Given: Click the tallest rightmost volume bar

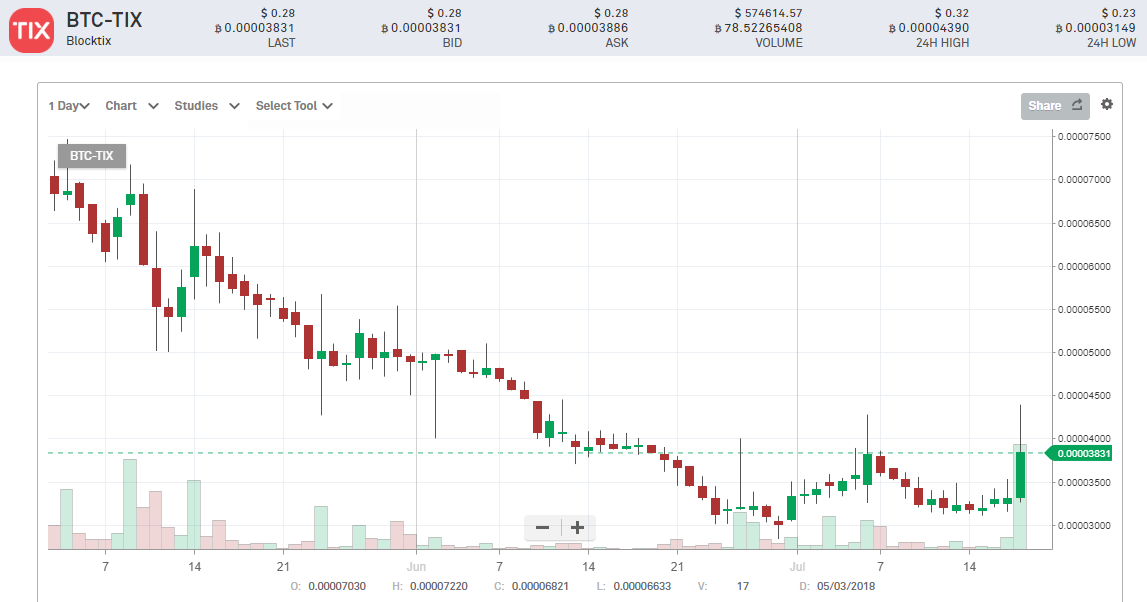Looking at the screenshot, I should (x=1020, y=496).
